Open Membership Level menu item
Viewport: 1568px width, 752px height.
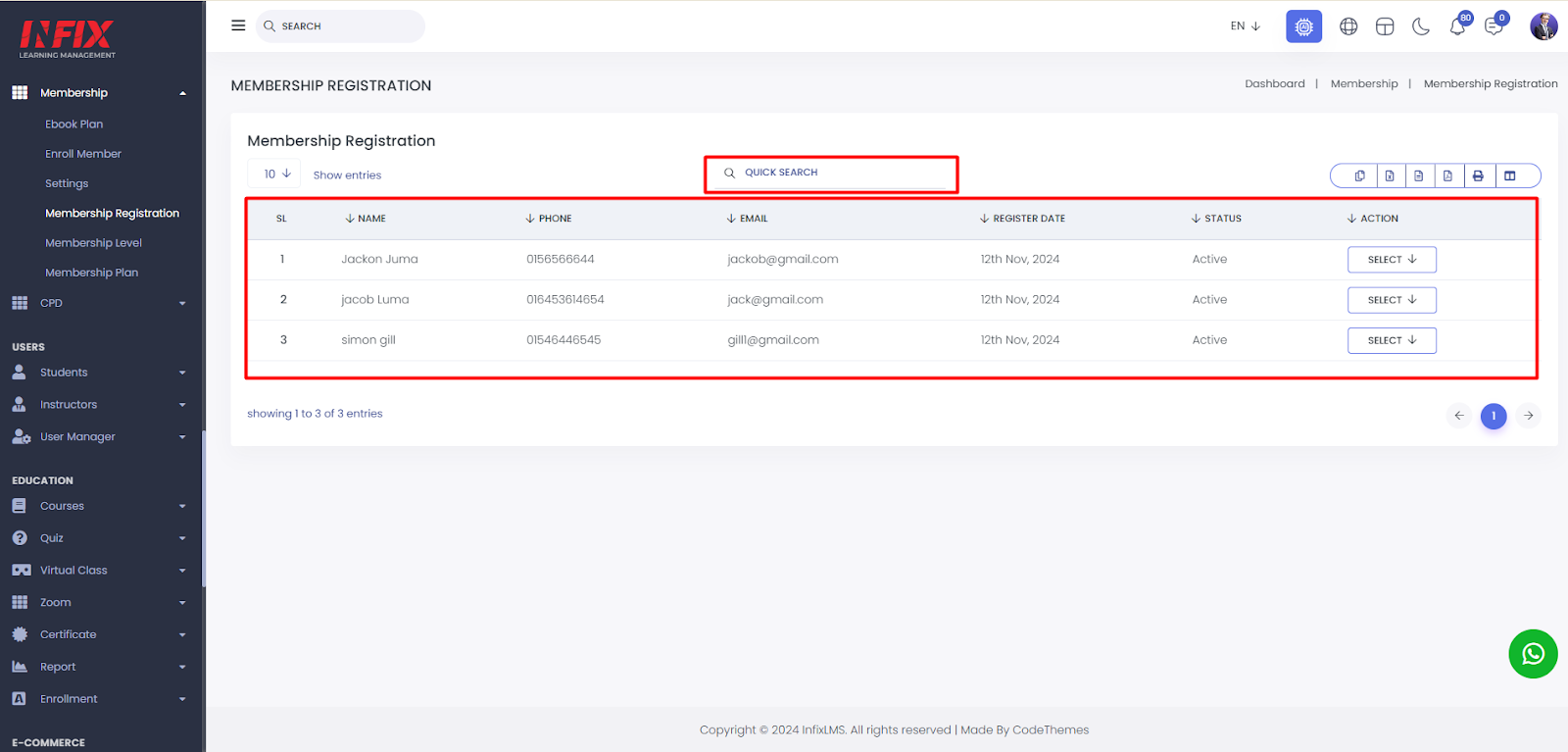pos(93,243)
